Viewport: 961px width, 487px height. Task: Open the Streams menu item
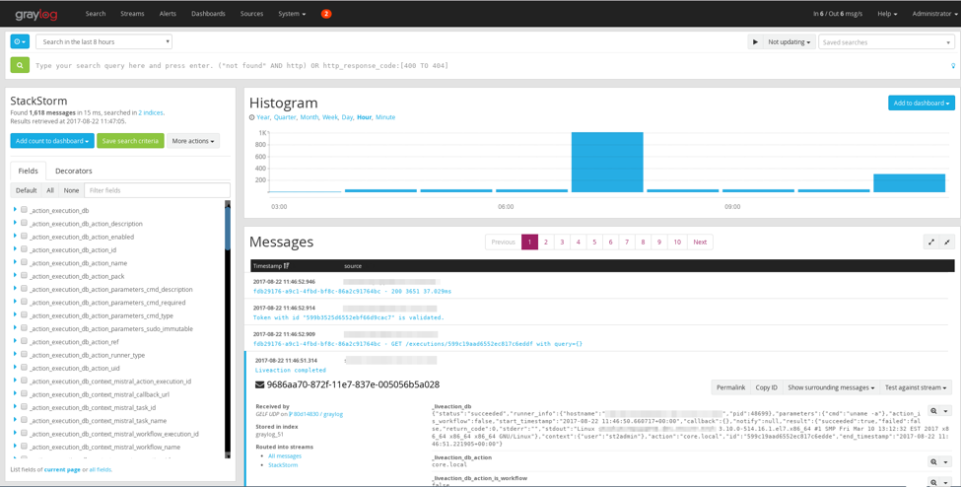coord(132,13)
